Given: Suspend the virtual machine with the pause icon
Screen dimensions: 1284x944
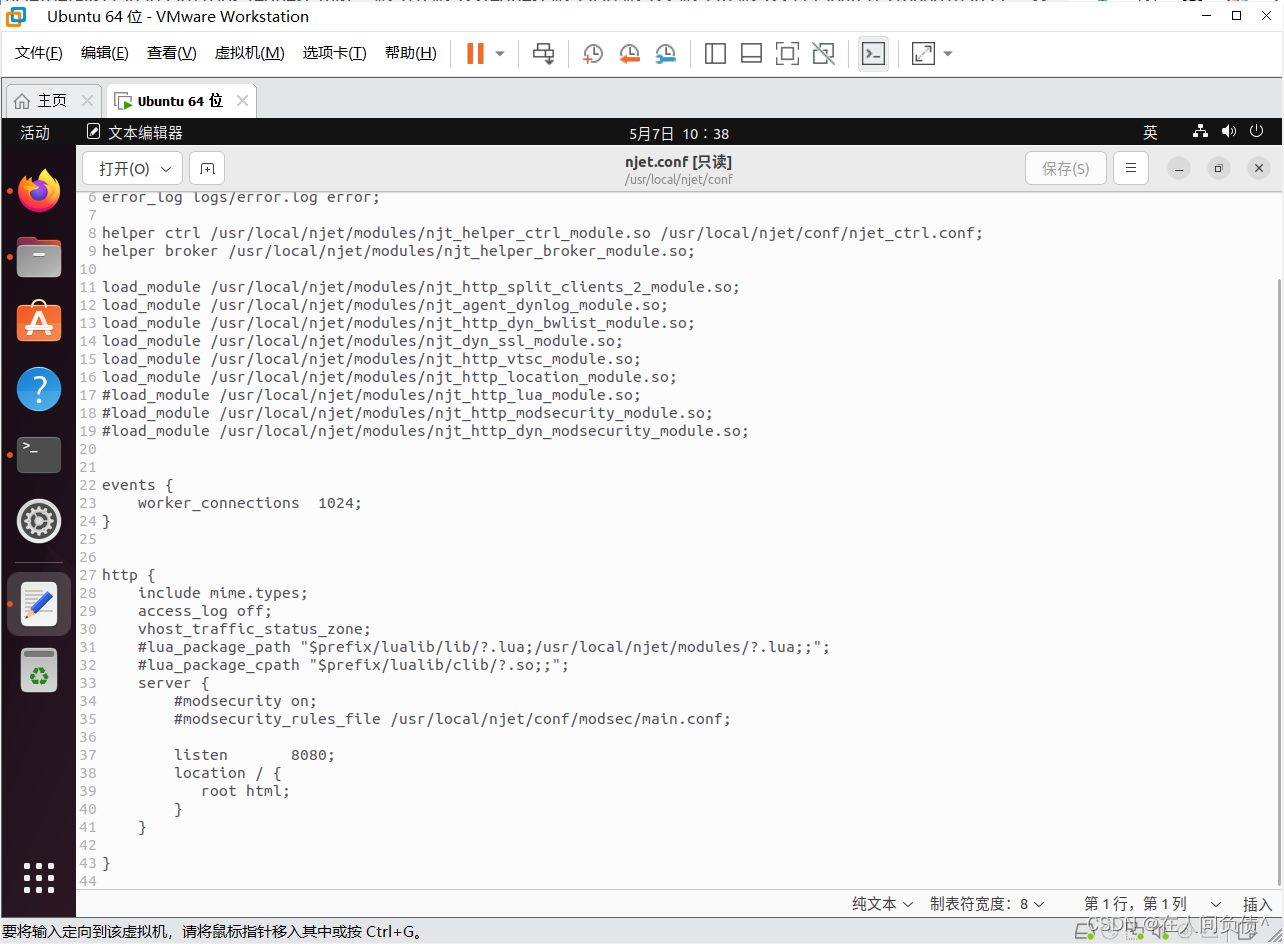Looking at the screenshot, I should tap(475, 54).
